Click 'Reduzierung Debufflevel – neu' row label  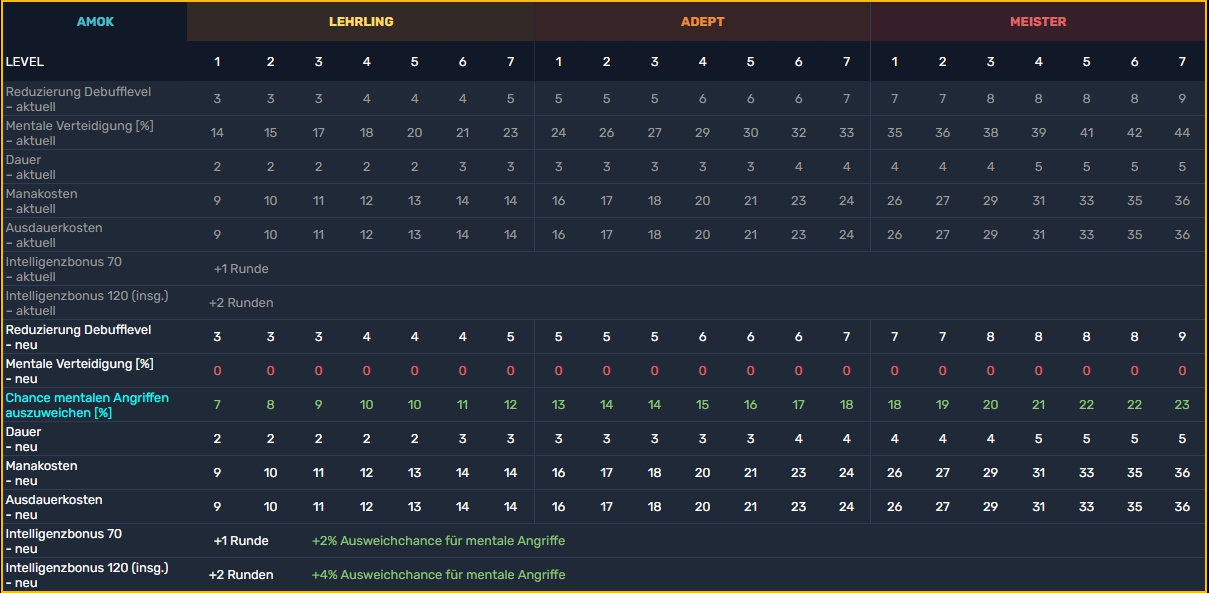point(78,337)
